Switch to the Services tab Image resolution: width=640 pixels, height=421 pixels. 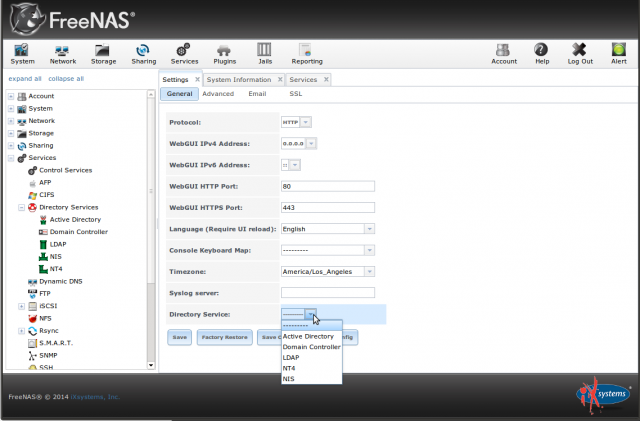pyautogui.click(x=303, y=80)
